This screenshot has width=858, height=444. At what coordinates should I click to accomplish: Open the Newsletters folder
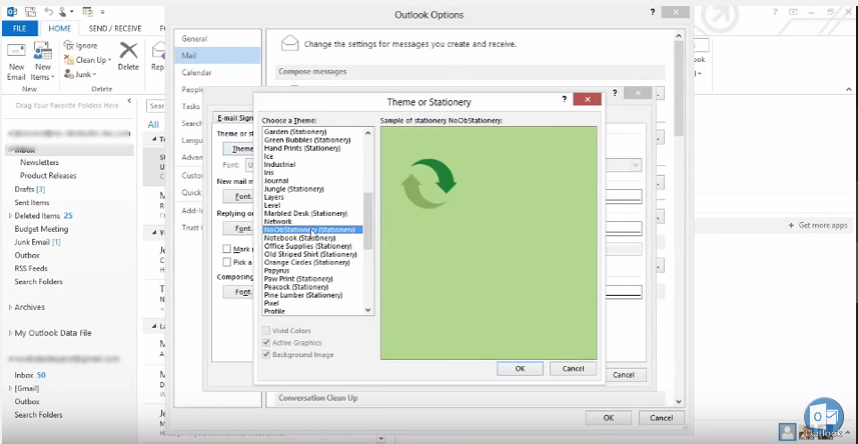pyautogui.click(x=39, y=163)
